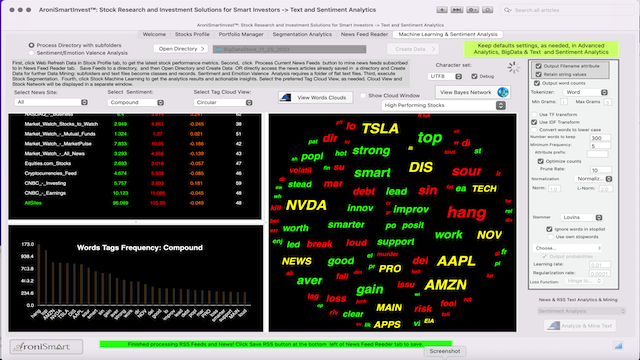Click the globe icon on View Bayes Network
This screenshot has width=640, height=360.
502,92
